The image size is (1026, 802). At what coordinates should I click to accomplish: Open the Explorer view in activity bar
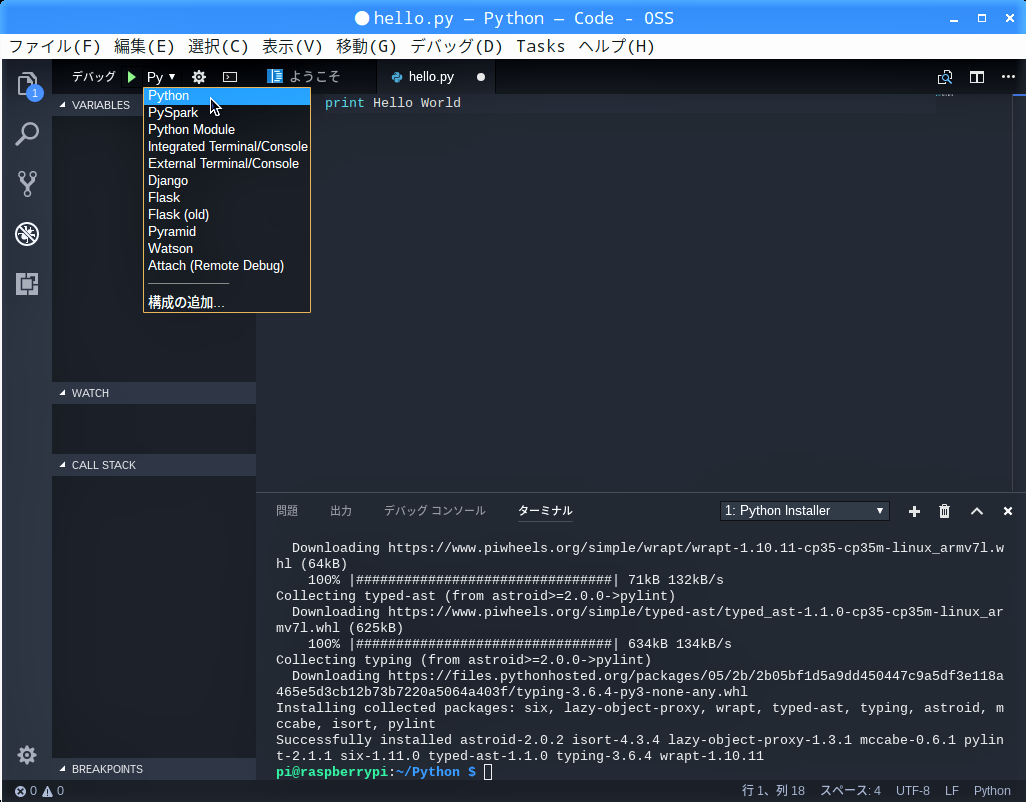pyautogui.click(x=27, y=84)
